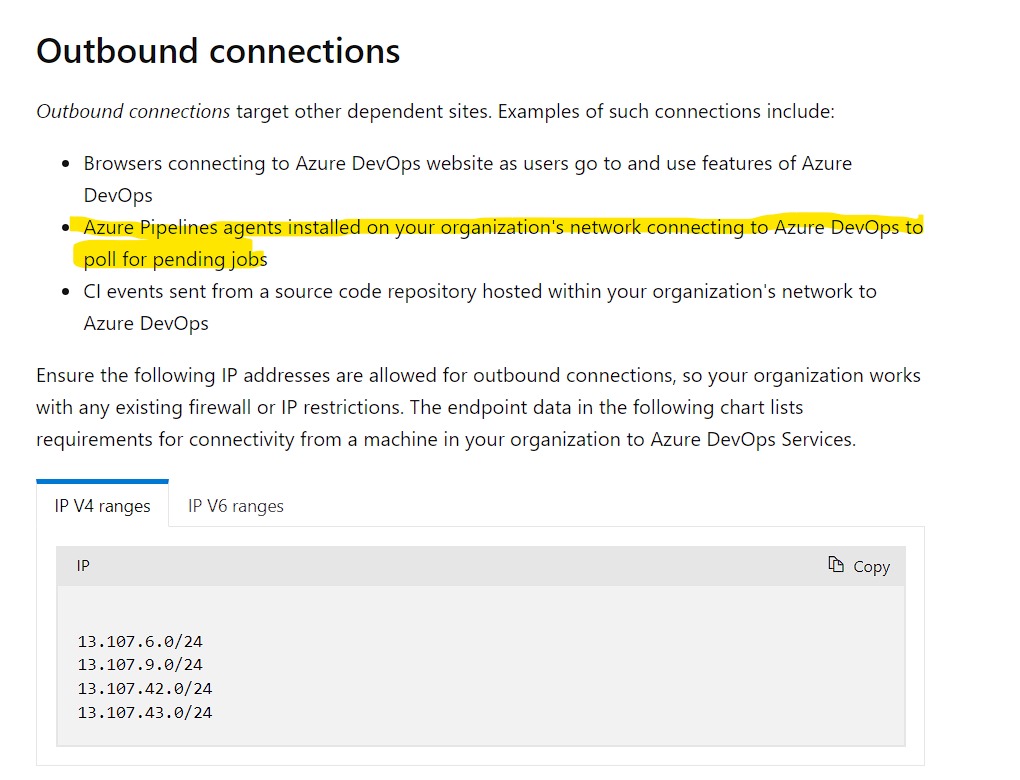Switch to the IP V6 ranges tab
The height and width of the screenshot is (780, 1020).
point(235,505)
